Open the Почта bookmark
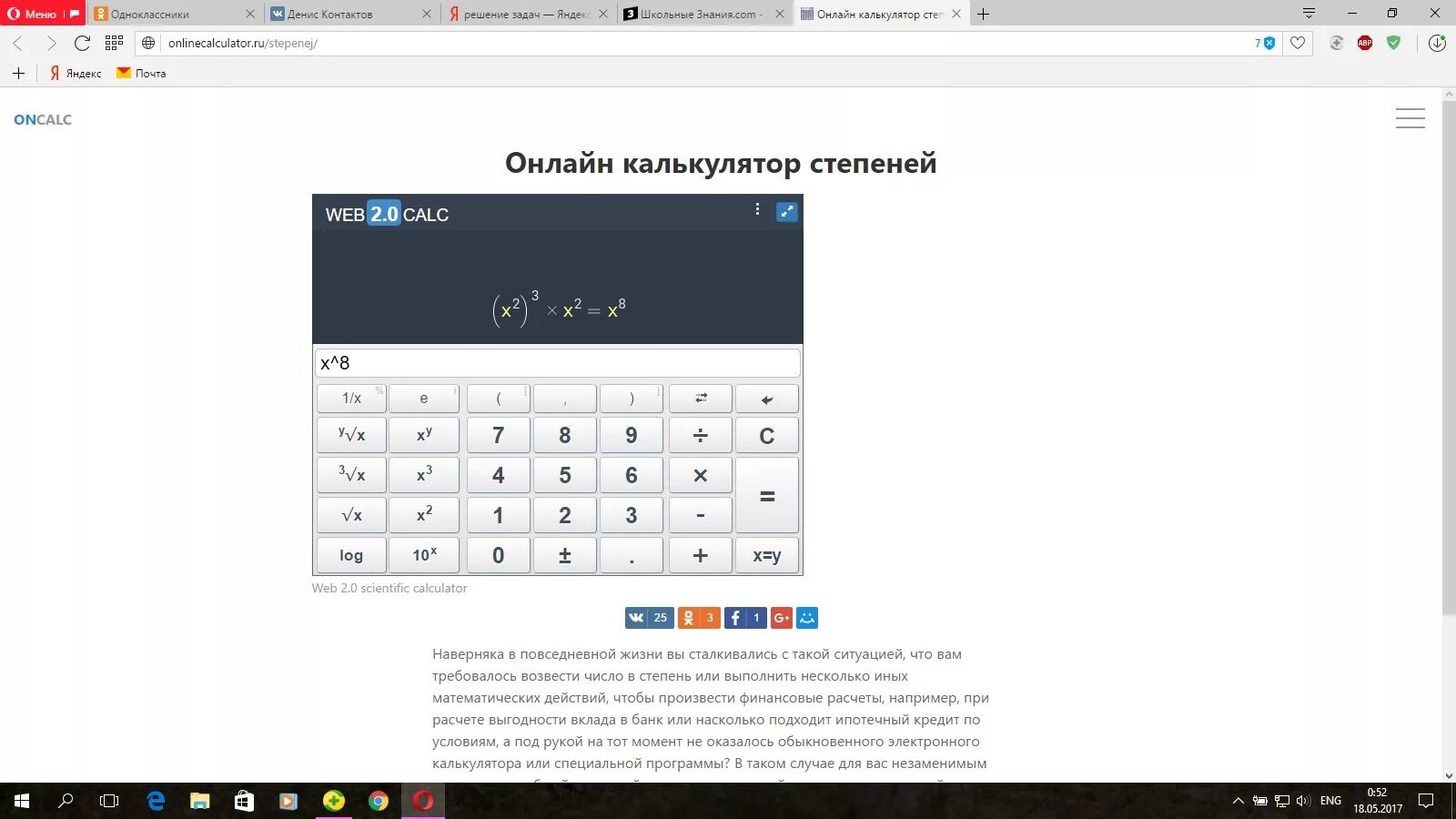This screenshot has width=1456, height=819. [x=141, y=73]
